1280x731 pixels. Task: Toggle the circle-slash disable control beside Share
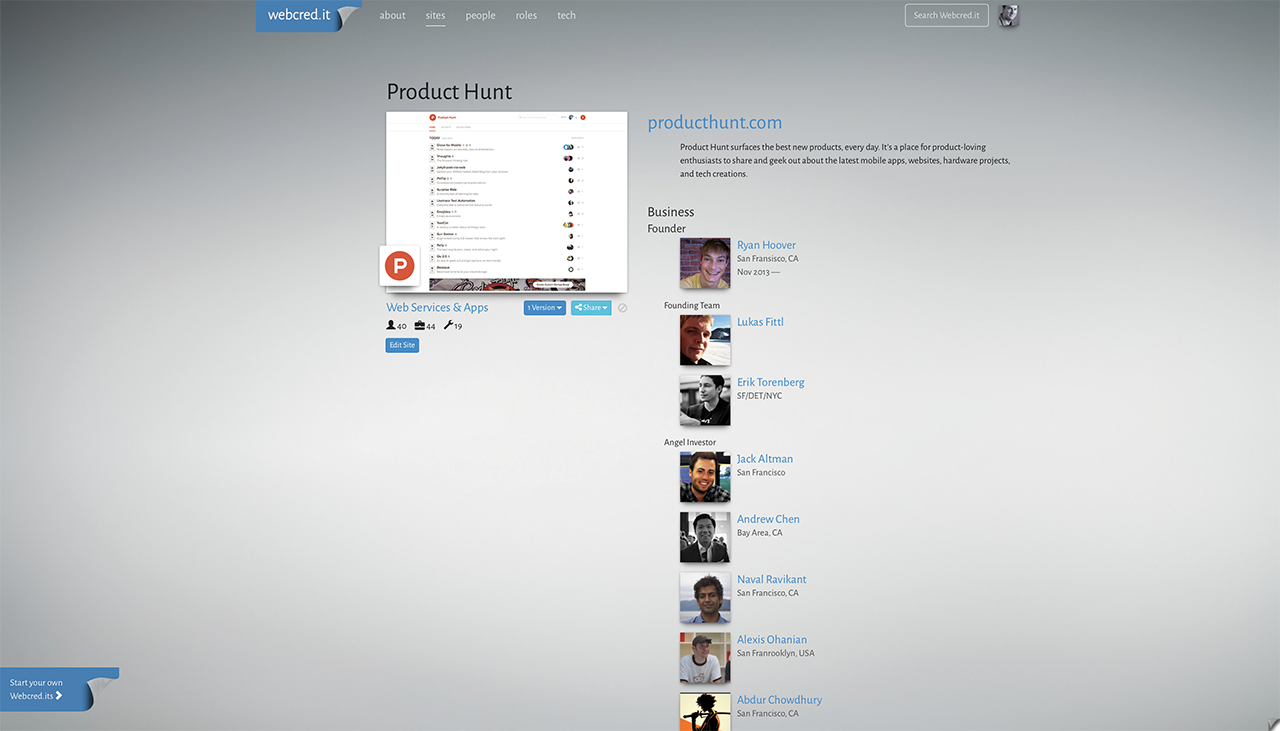click(x=622, y=308)
